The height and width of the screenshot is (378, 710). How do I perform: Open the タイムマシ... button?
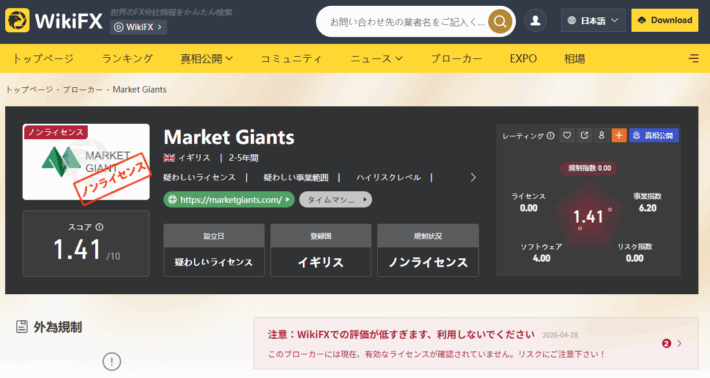coord(336,200)
